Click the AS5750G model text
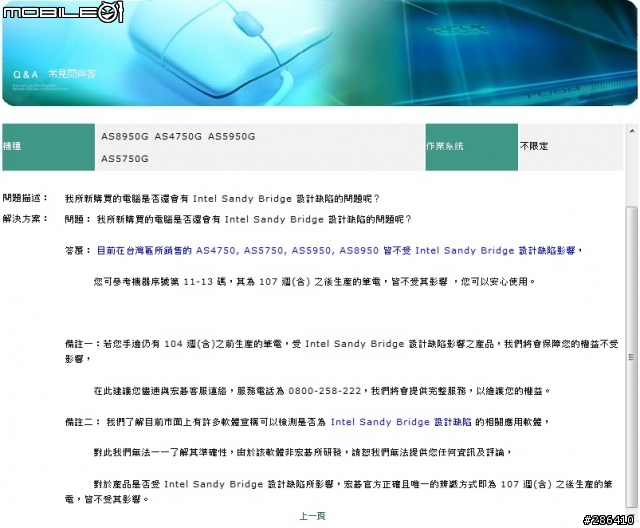This screenshot has height=528, width=640. coord(124,159)
